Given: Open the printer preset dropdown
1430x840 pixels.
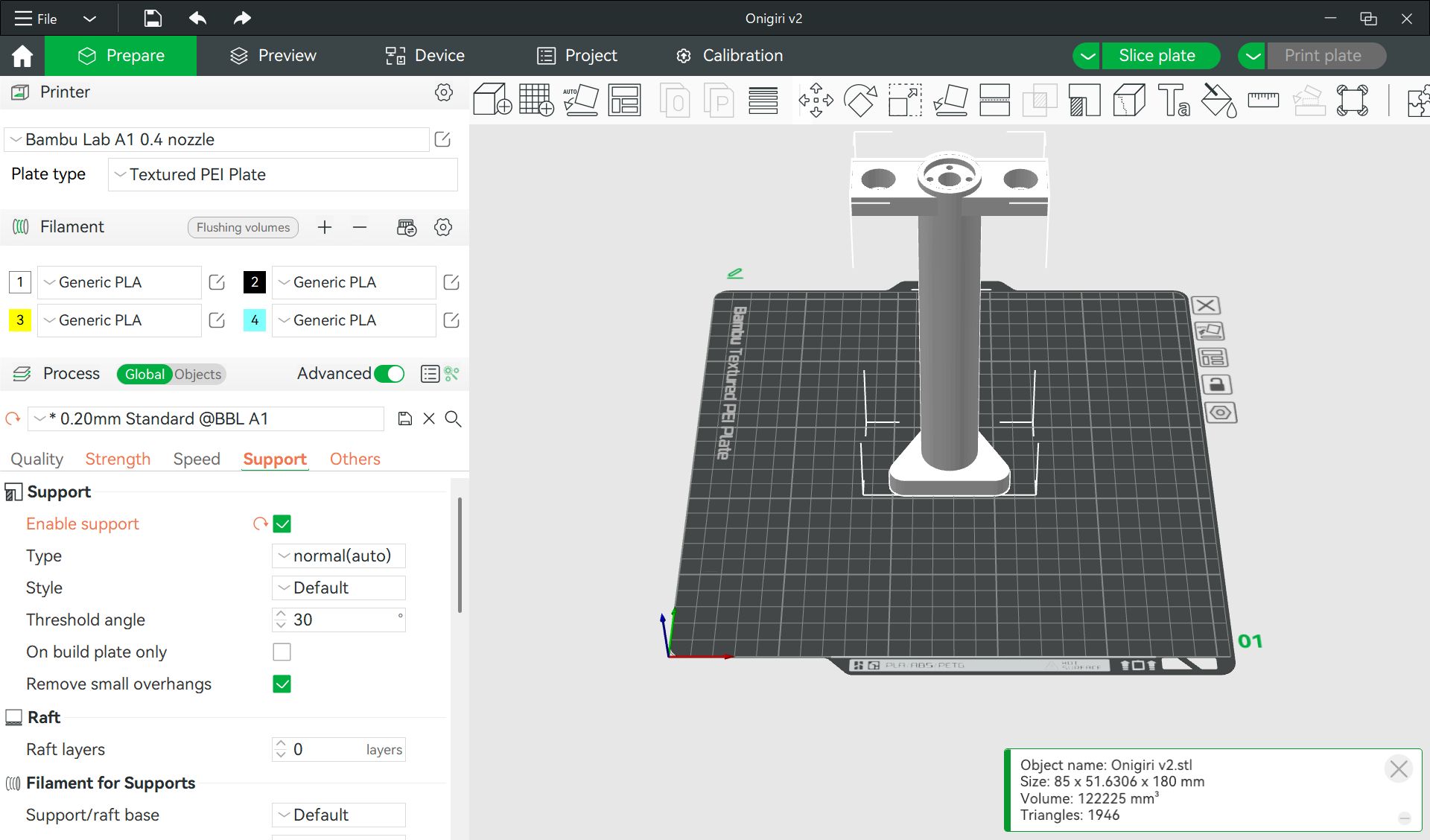Looking at the screenshot, I should coord(217,139).
